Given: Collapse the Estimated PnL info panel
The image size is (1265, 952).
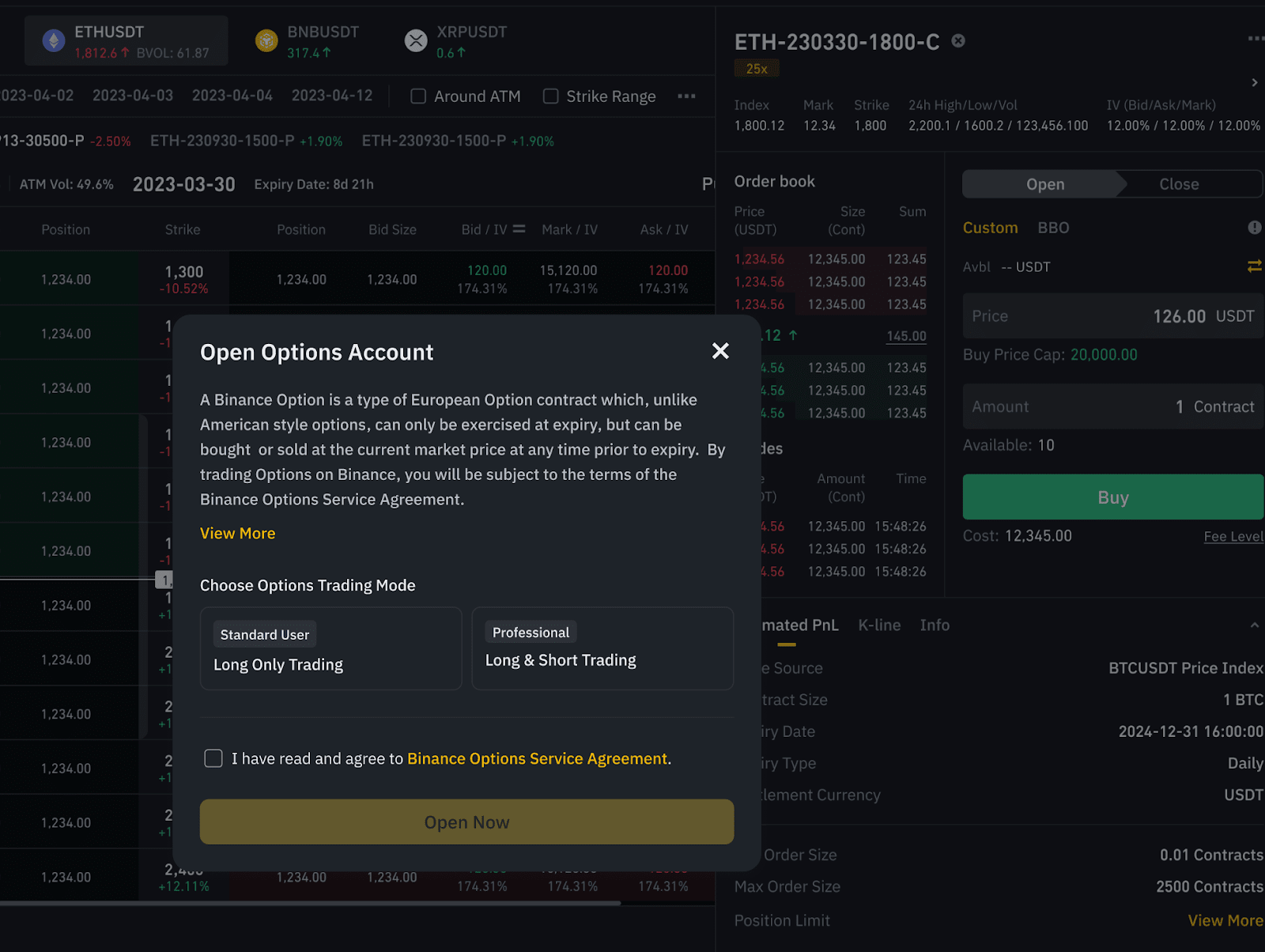Looking at the screenshot, I should click(1254, 625).
